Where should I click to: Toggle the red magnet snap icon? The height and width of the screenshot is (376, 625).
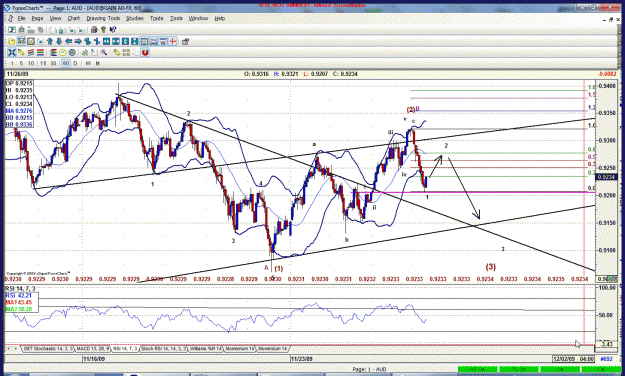tap(145, 53)
